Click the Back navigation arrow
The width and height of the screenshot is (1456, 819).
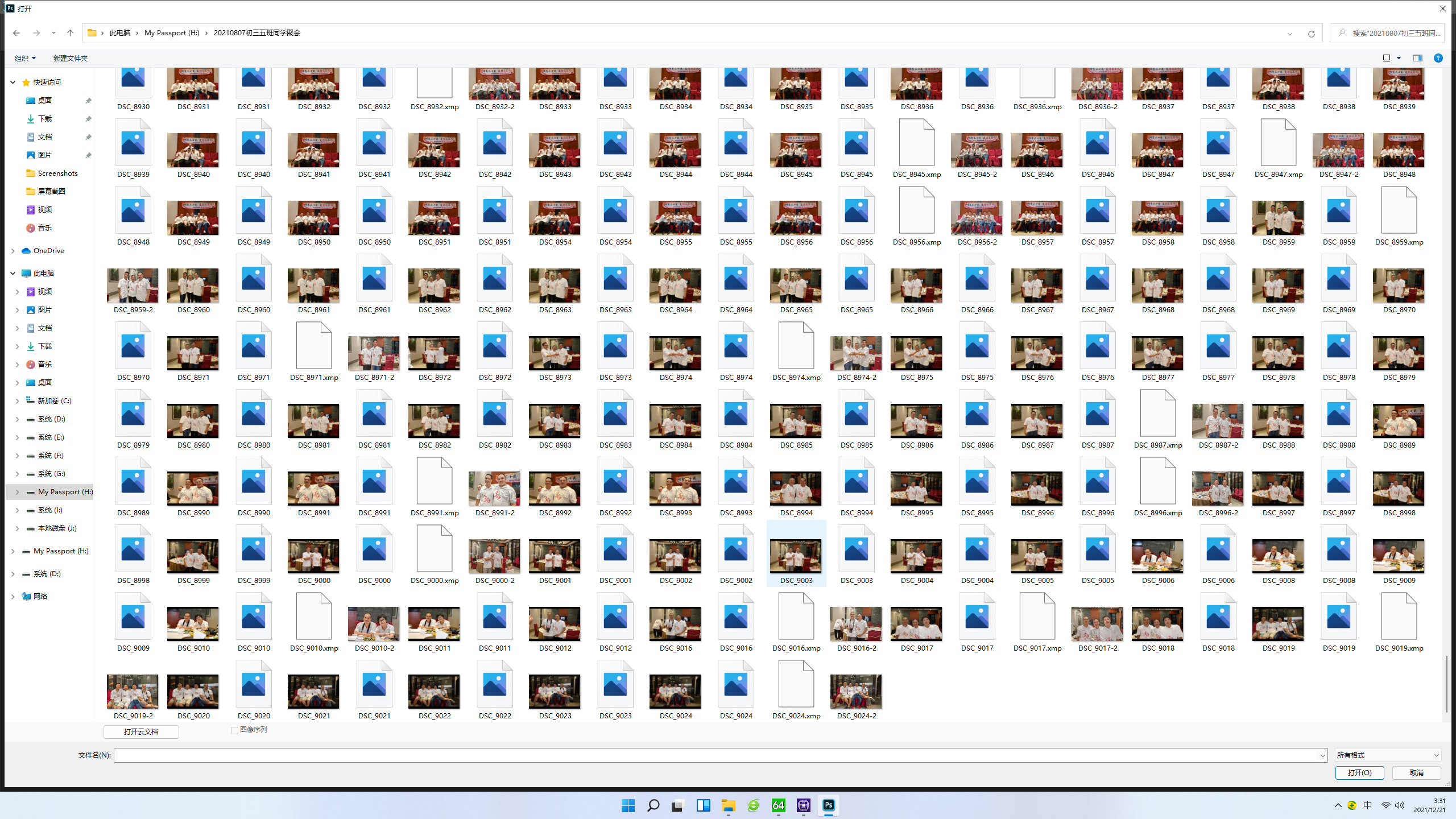[16, 33]
